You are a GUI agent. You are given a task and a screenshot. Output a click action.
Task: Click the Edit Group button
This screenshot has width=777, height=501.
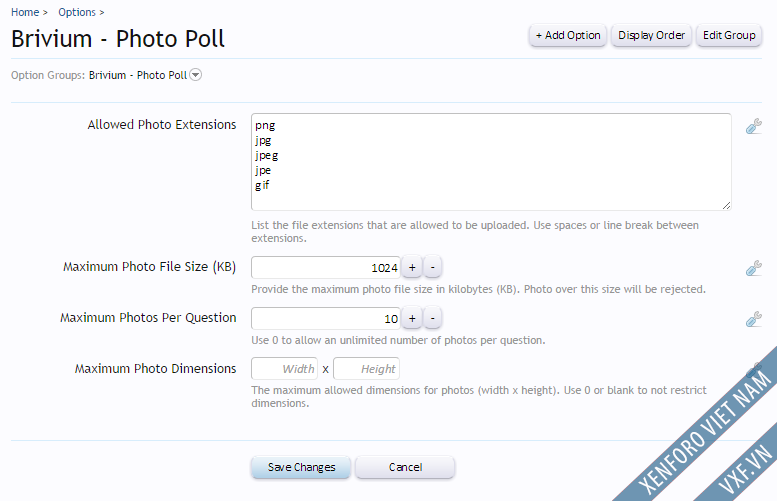point(729,35)
